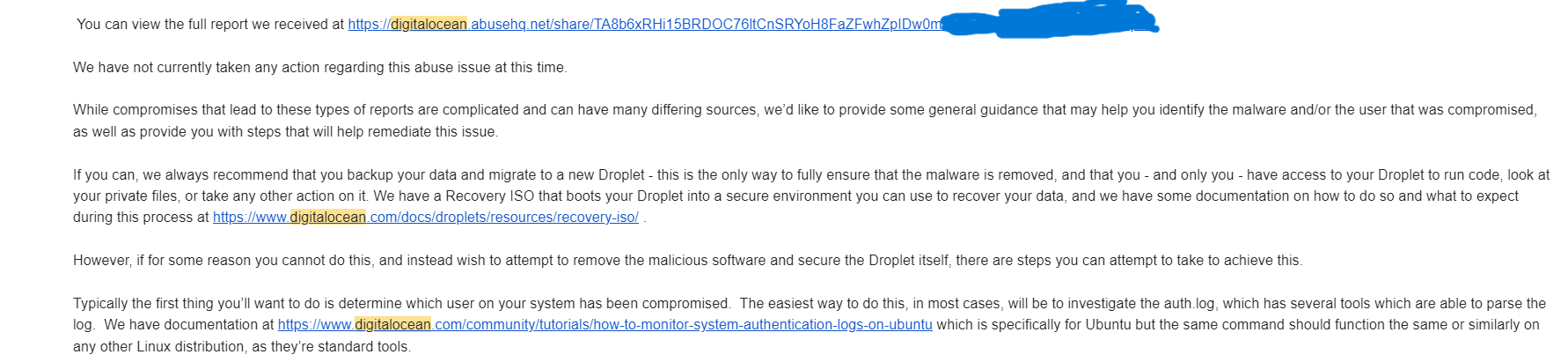The image size is (1568, 362).
Task: Click the sentence starting "However, if for some reason"
Action: pos(687,261)
